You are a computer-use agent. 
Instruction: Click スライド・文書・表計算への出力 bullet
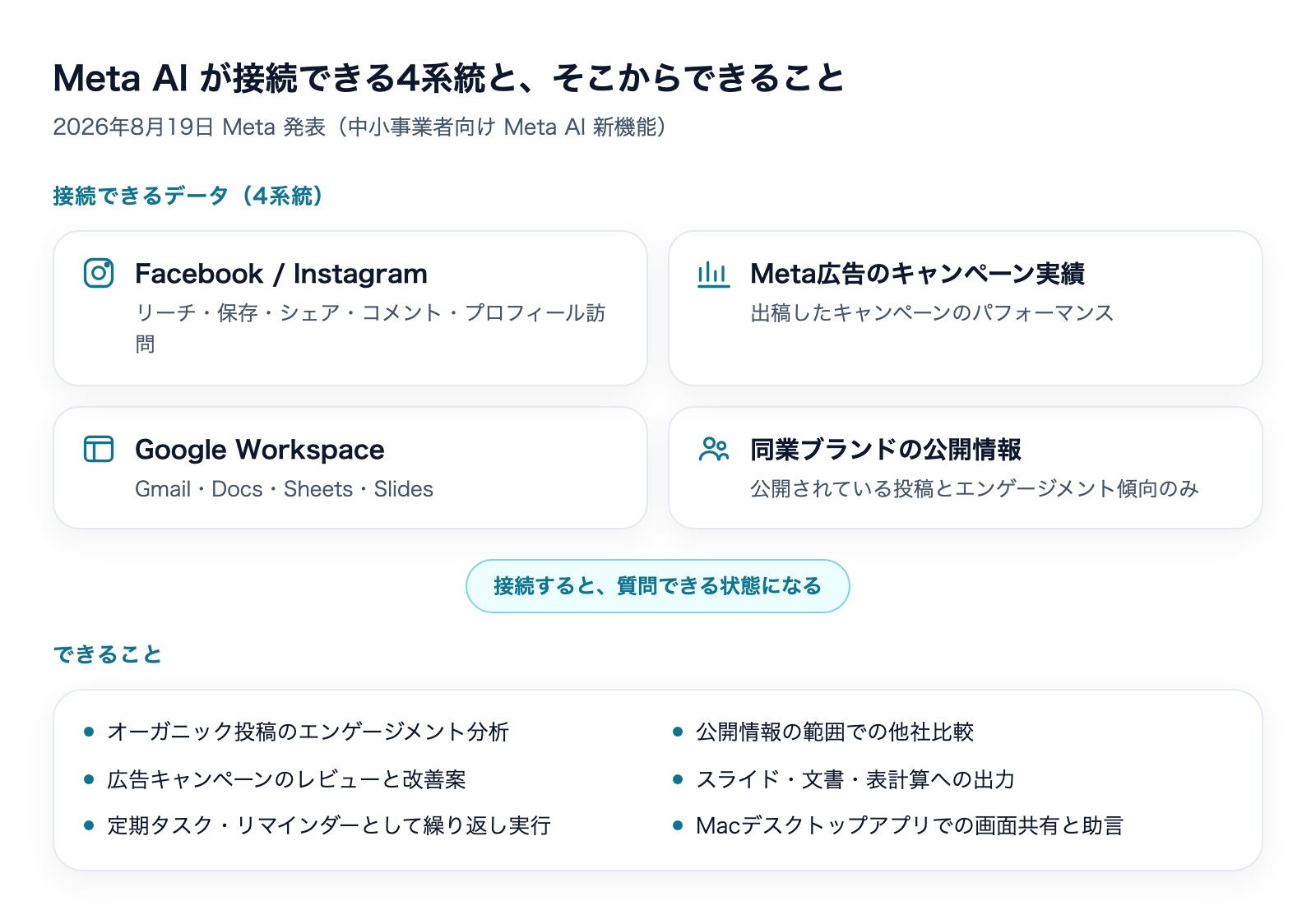click(855, 779)
